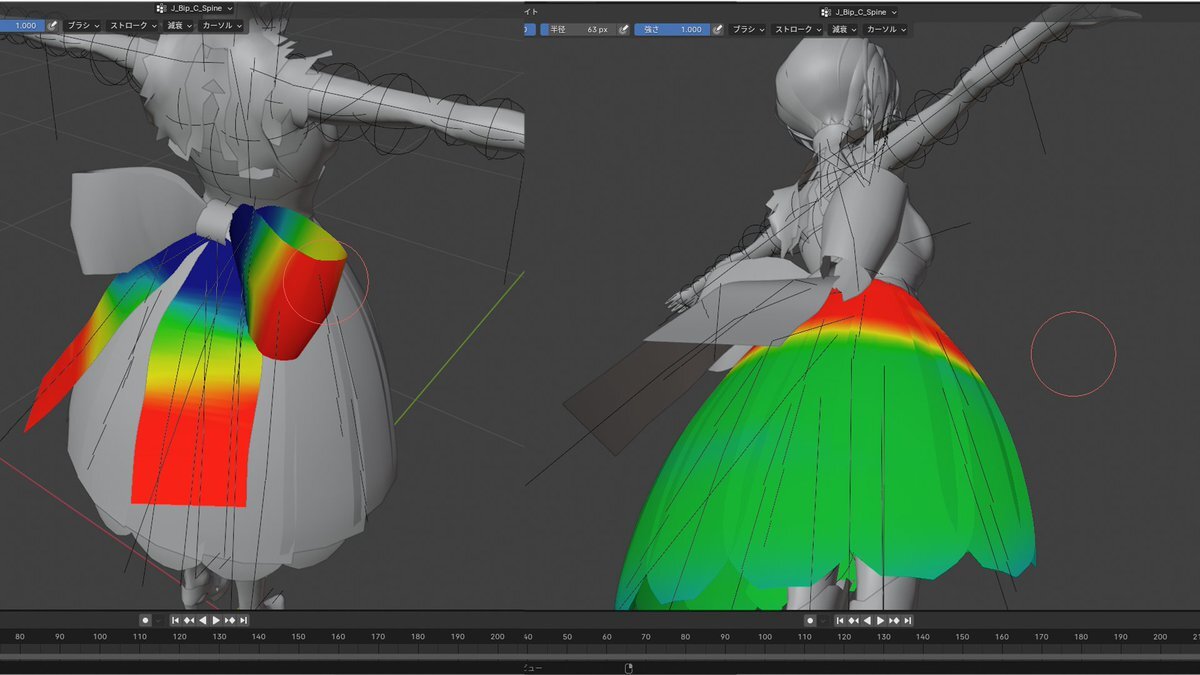Open the right viewport's ブラシ dropdown
Viewport: 1200px width, 675px height.
click(x=748, y=30)
